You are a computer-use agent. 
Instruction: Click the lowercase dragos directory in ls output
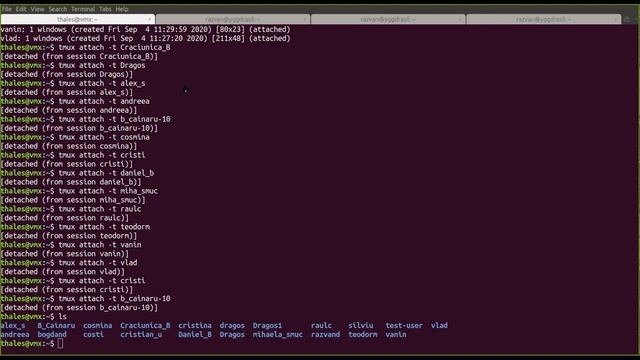point(232,326)
